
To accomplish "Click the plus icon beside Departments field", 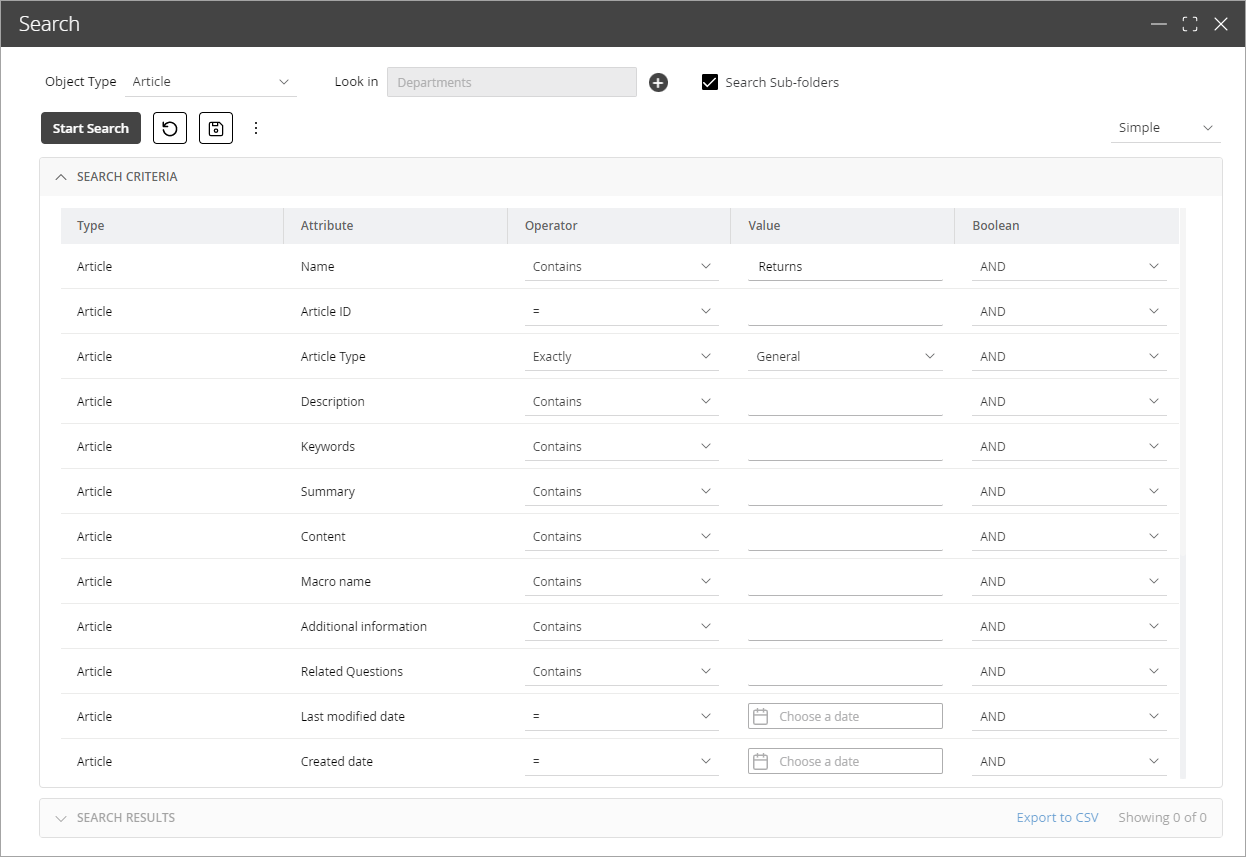I will point(658,82).
